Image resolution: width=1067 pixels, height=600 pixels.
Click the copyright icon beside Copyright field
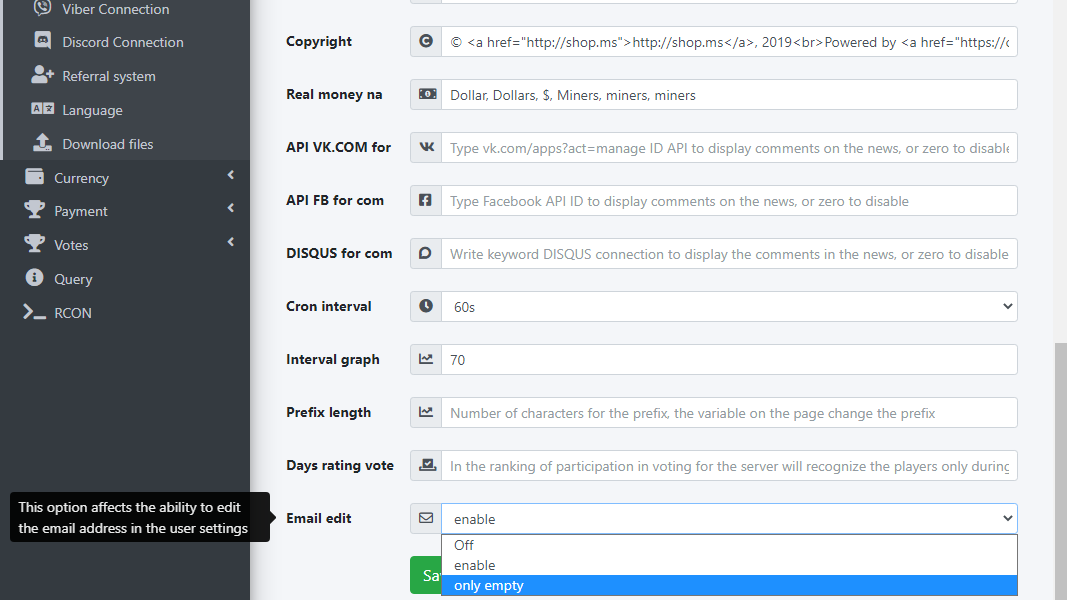click(426, 41)
